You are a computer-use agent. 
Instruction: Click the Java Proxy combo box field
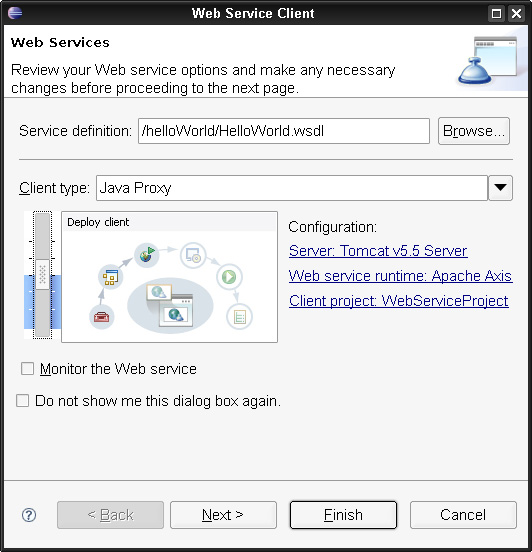pyautogui.click(x=292, y=188)
